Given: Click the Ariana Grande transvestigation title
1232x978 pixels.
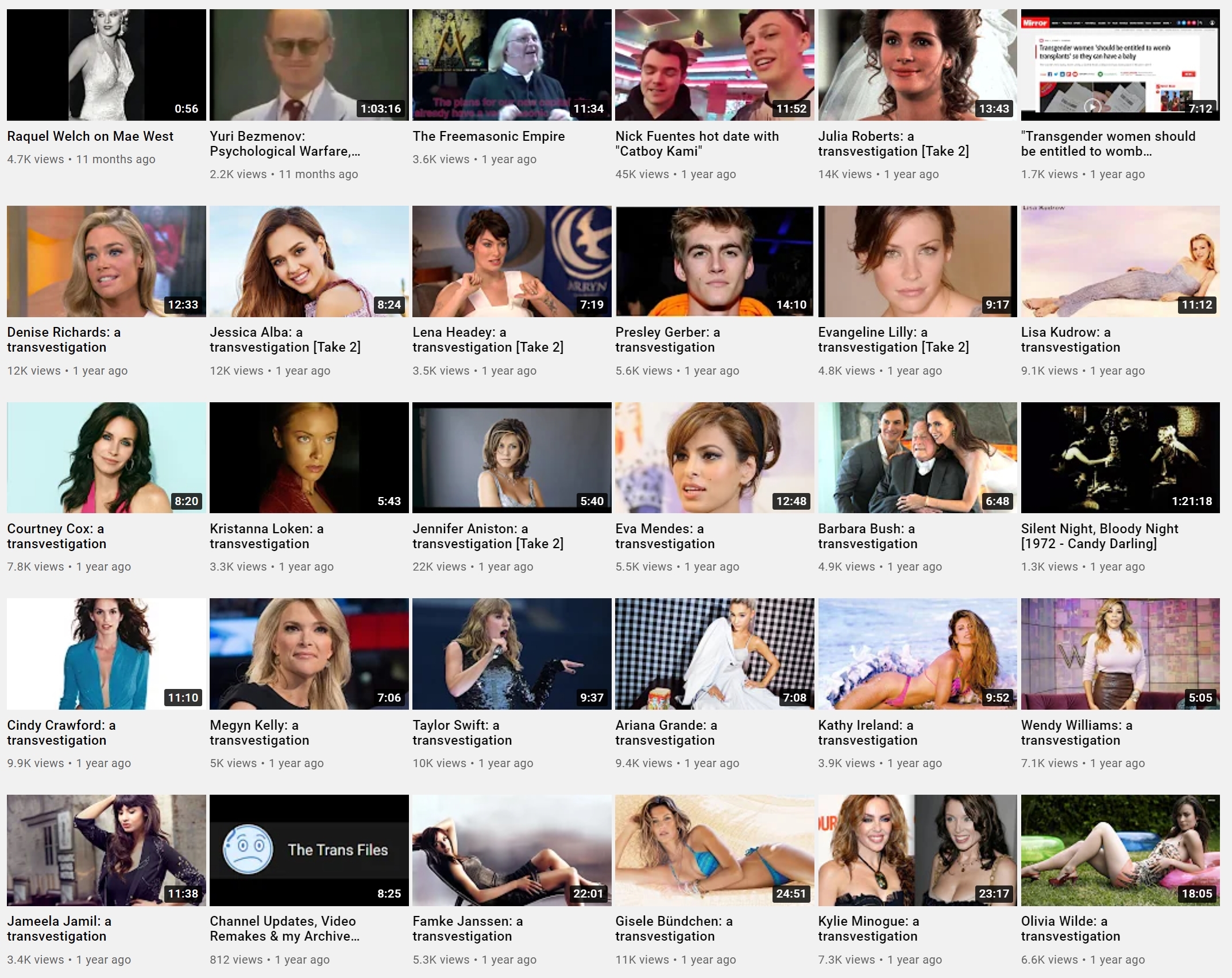Looking at the screenshot, I should point(666,733).
